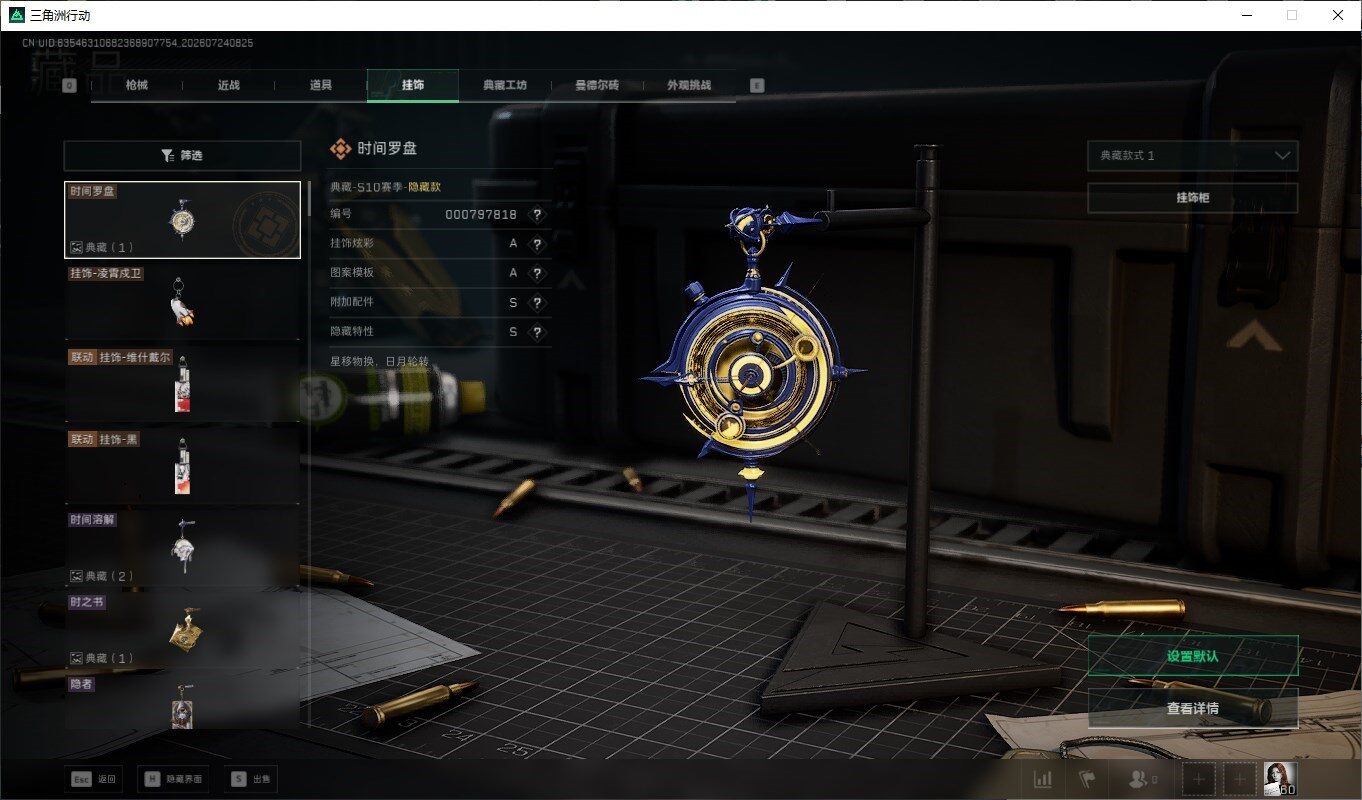The height and width of the screenshot is (800, 1362).
Task: Select the 挂饰 tab
Action: click(x=413, y=85)
